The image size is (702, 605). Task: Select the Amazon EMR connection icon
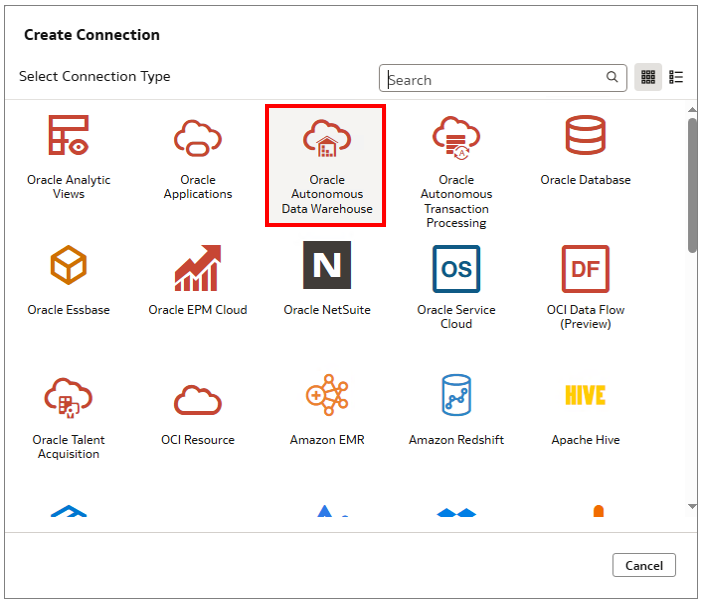(327, 396)
